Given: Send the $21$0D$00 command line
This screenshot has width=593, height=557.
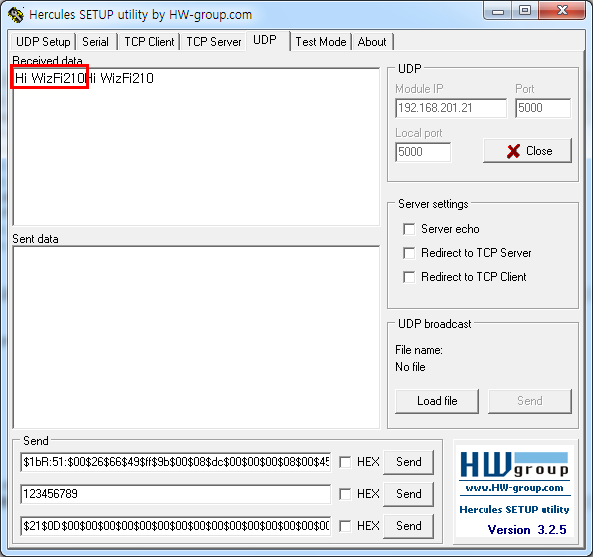Looking at the screenshot, I should [408, 526].
